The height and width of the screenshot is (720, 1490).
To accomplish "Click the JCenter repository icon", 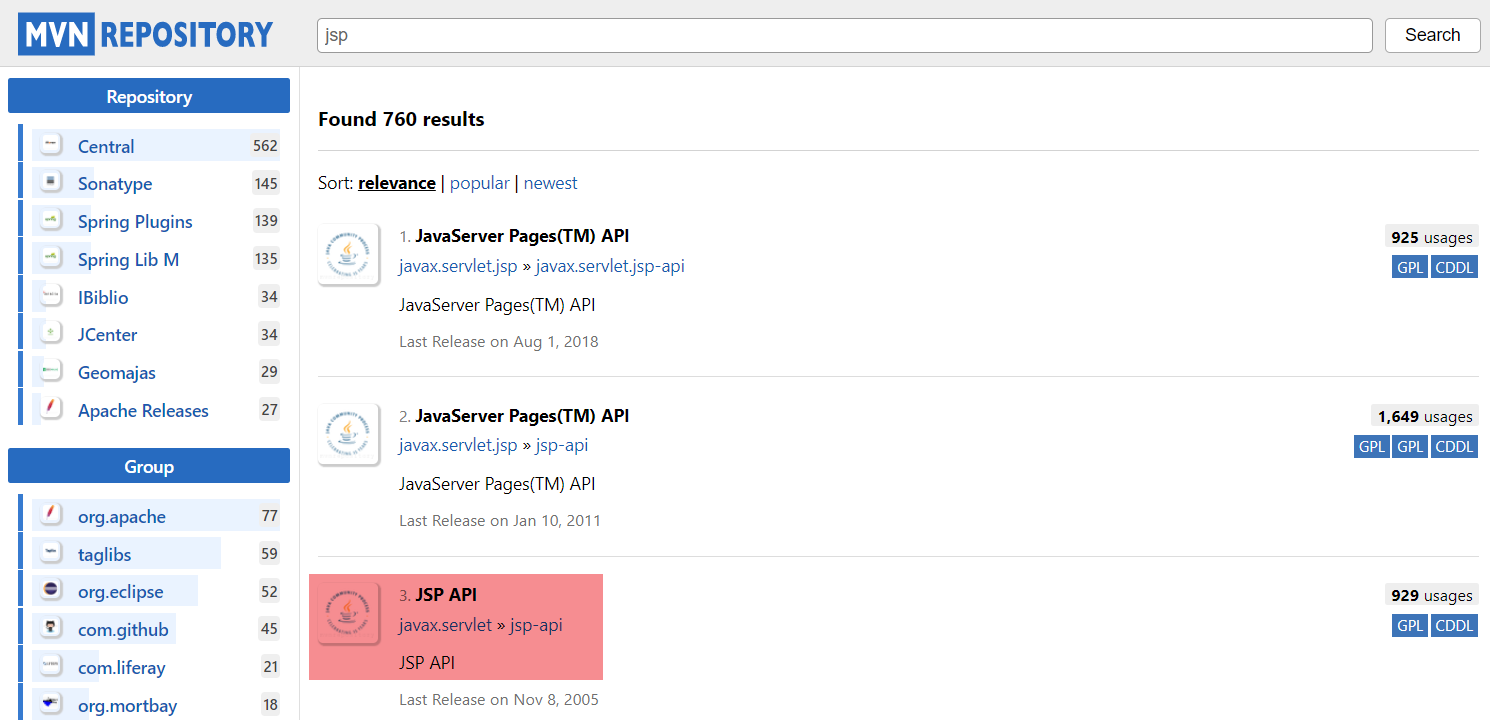I will click(52, 334).
